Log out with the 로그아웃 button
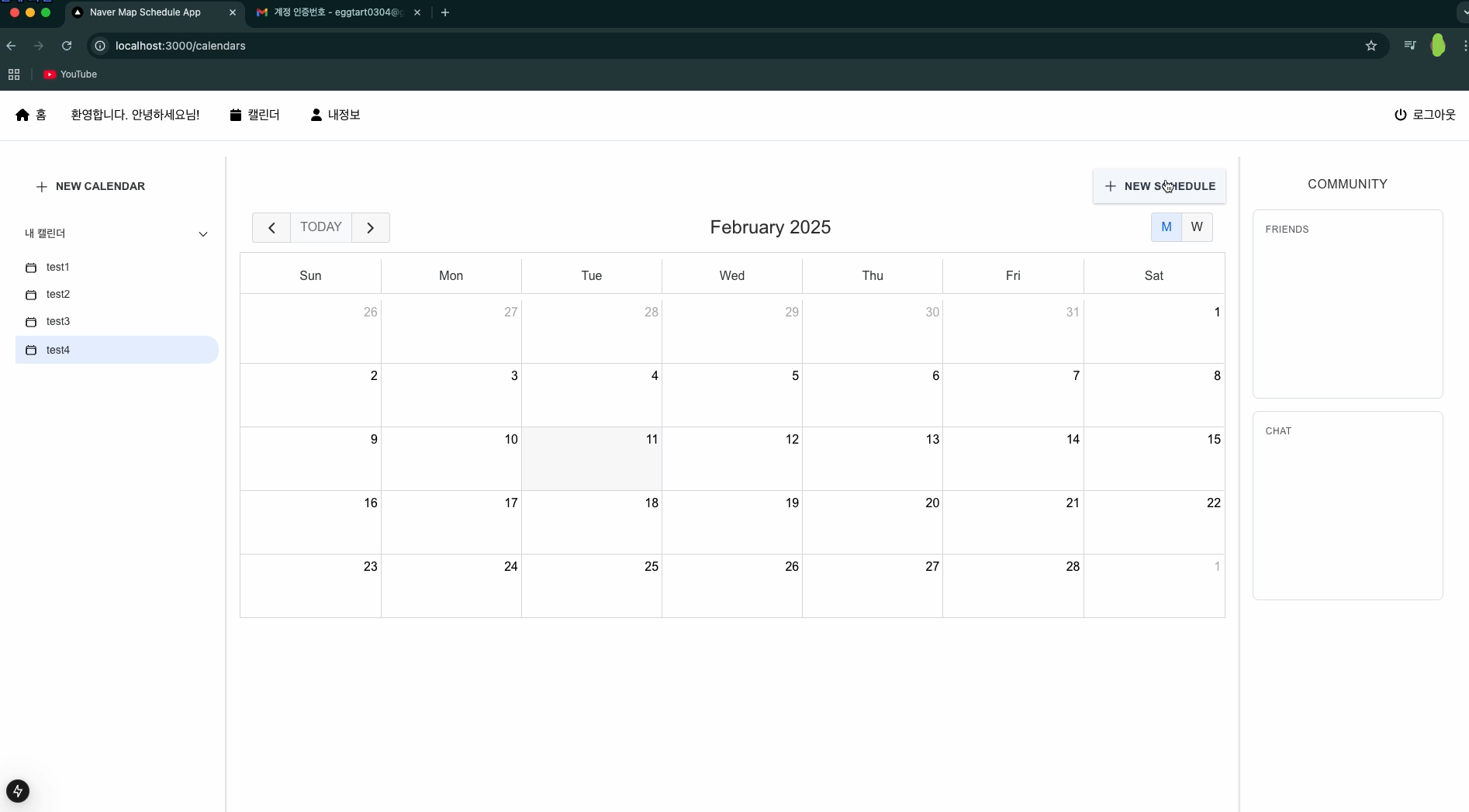 (x=1425, y=115)
